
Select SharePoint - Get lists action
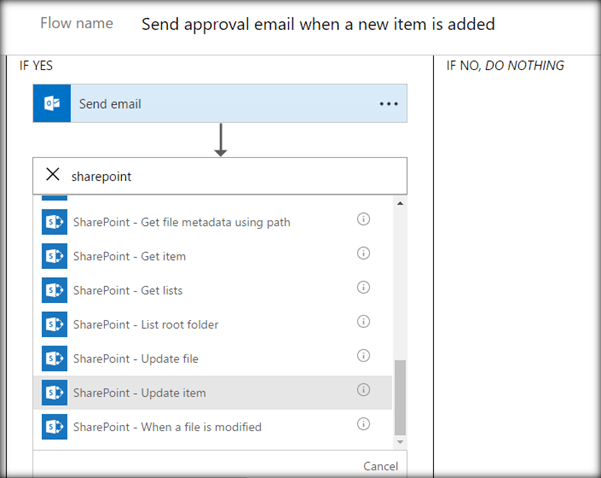(128, 290)
